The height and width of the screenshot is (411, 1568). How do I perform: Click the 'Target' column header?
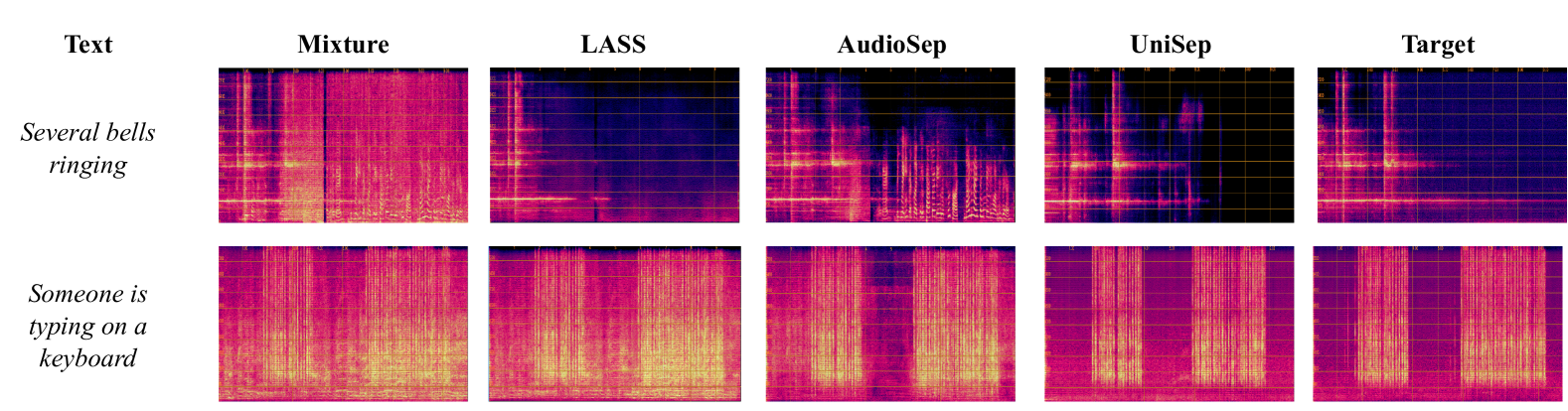tap(1438, 46)
